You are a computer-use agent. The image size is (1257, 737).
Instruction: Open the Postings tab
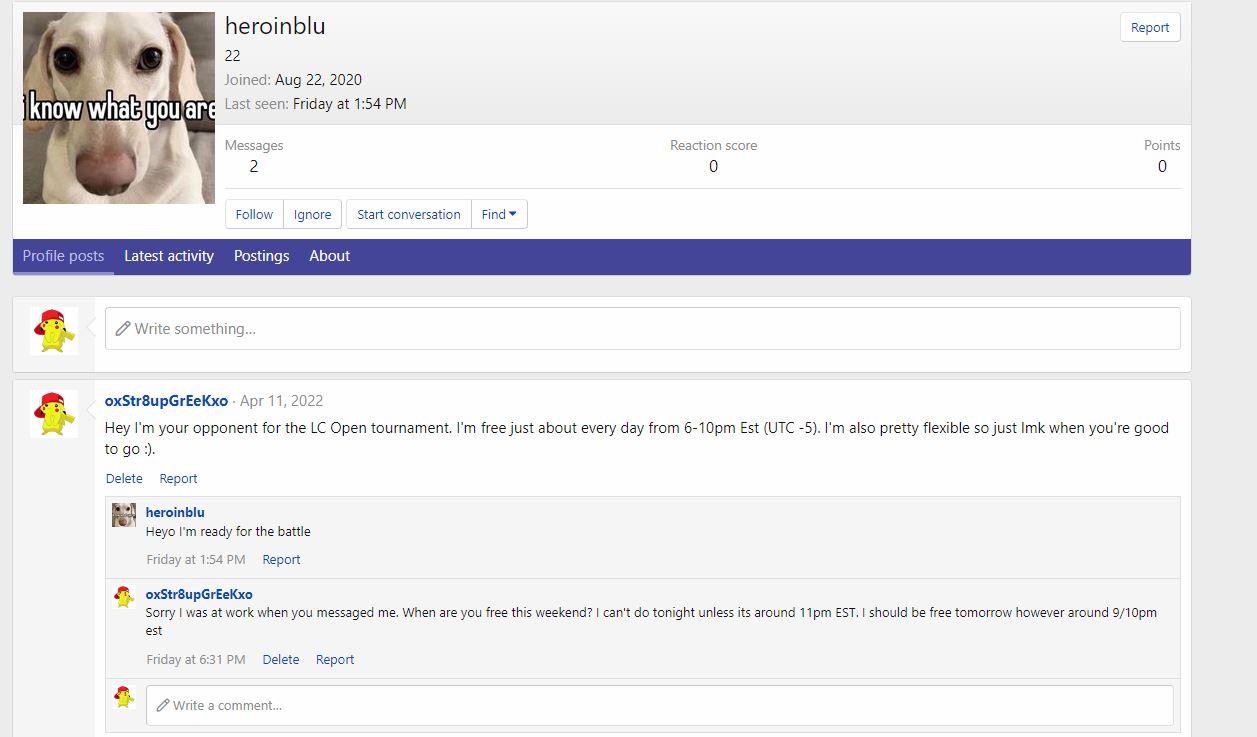pos(261,256)
